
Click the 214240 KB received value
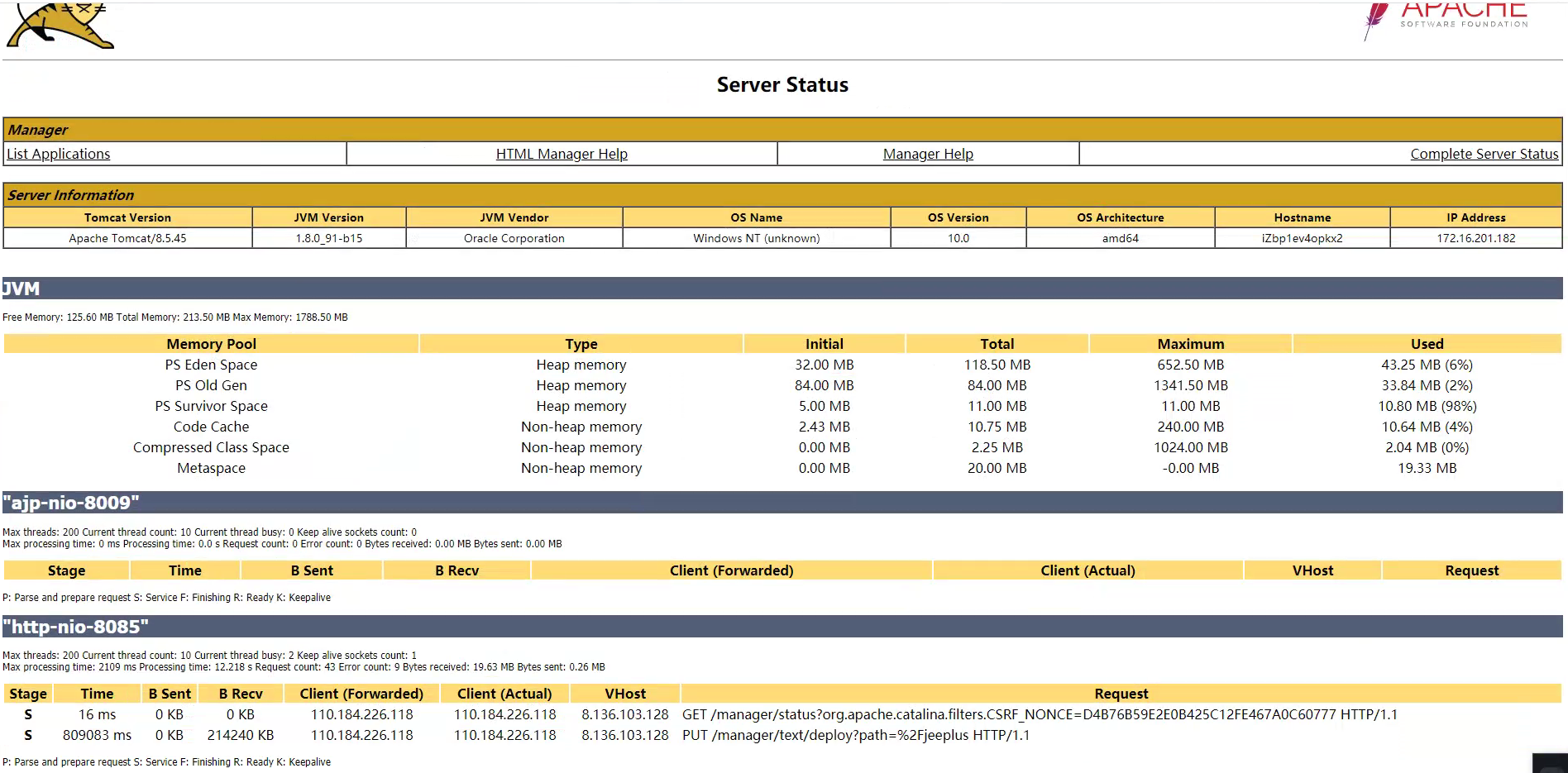241,735
